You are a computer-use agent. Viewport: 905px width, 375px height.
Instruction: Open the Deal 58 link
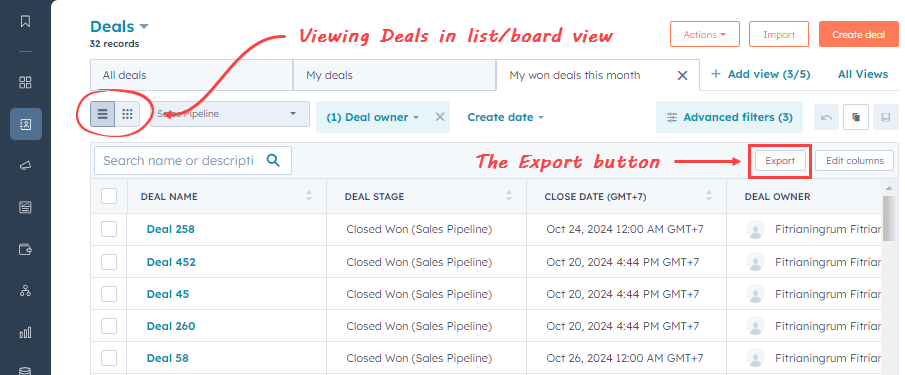[167, 358]
